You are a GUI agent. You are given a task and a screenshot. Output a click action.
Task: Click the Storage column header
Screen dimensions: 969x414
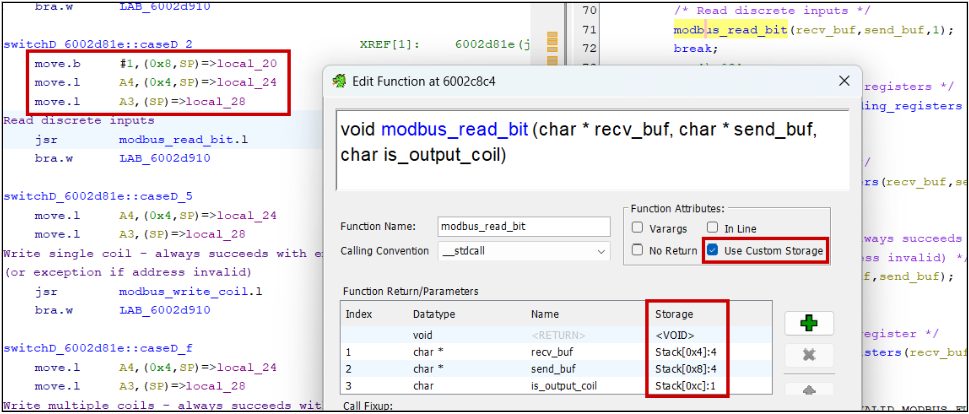click(x=671, y=314)
